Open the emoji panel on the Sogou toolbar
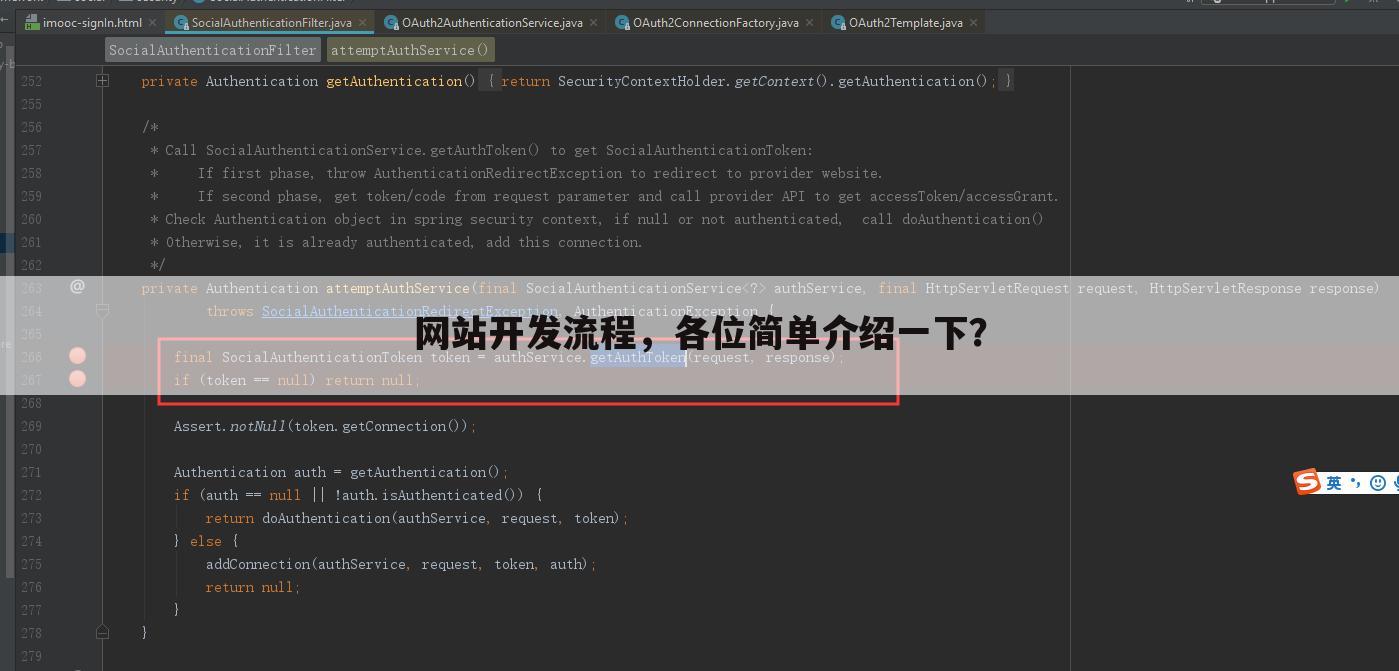Viewport: 1399px width, 671px height. coord(1378,482)
